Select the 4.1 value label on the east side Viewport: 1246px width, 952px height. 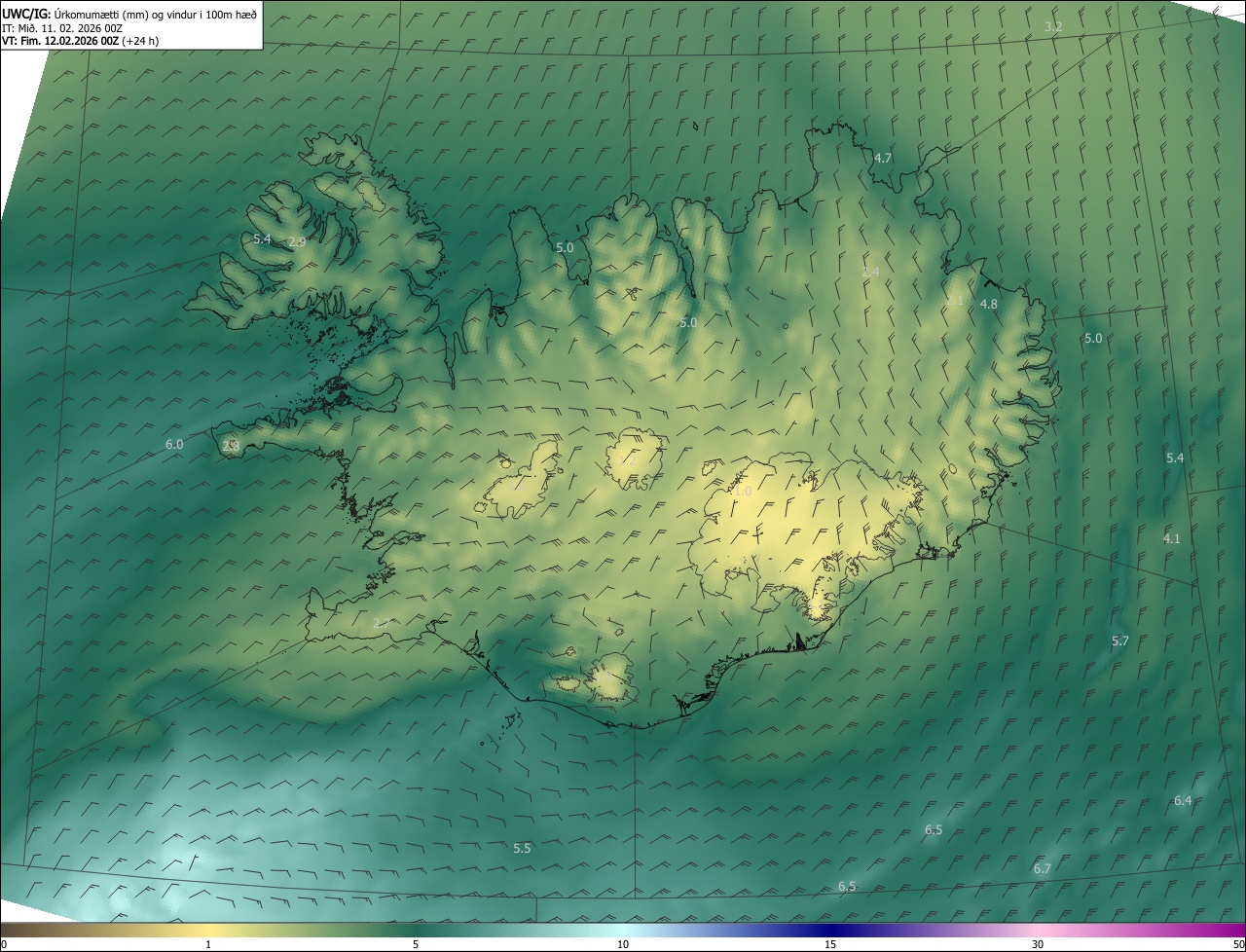(x=1172, y=538)
